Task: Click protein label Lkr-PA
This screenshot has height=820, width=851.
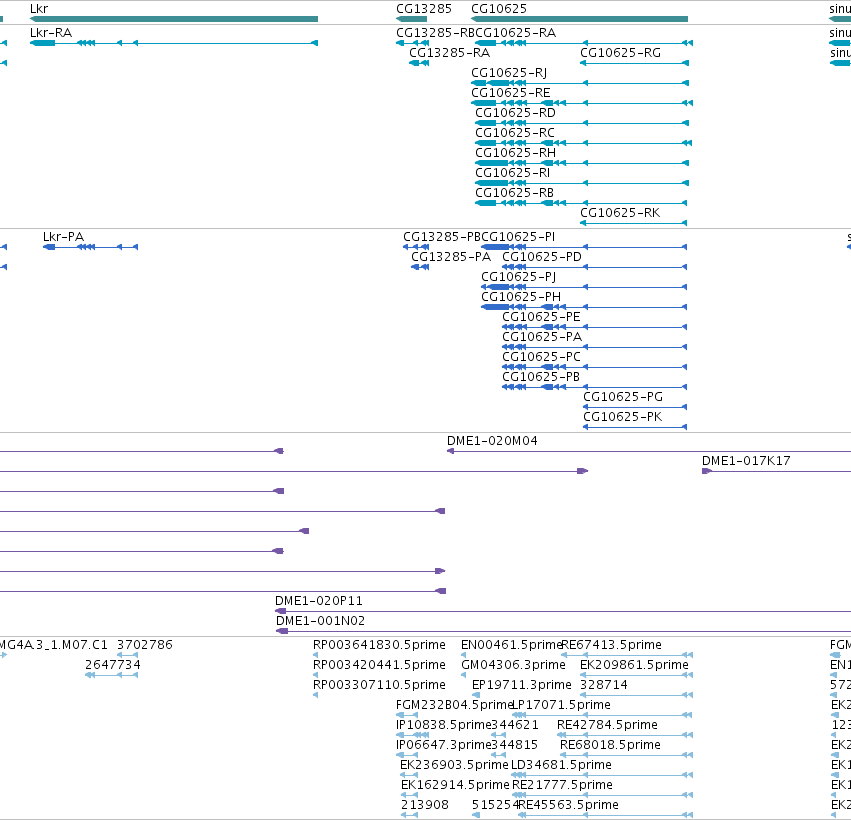Action: point(63,237)
